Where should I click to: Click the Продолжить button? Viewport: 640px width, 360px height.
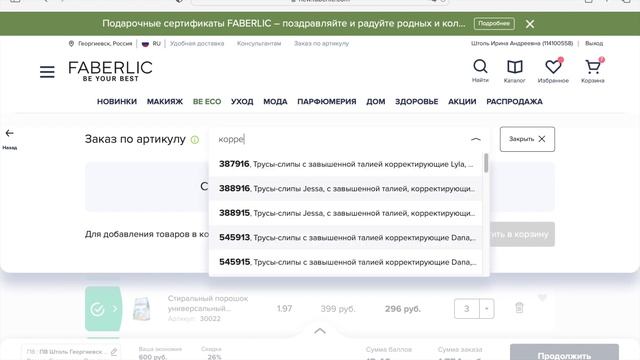tap(564, 353)
